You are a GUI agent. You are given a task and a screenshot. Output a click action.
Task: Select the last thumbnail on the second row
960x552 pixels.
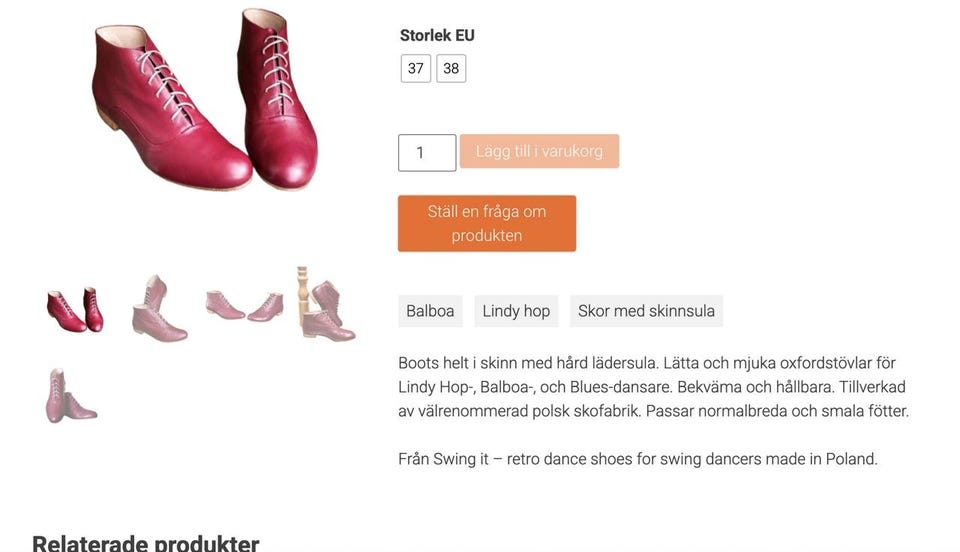pos(70,396)
